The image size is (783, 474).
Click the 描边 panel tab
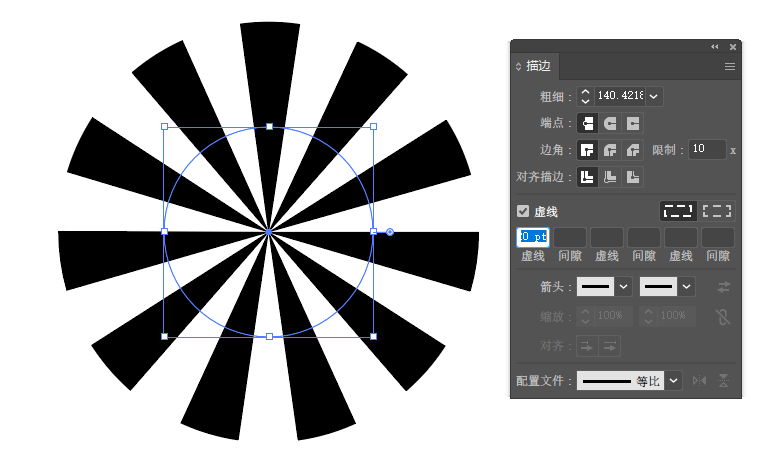click(538, 66)
